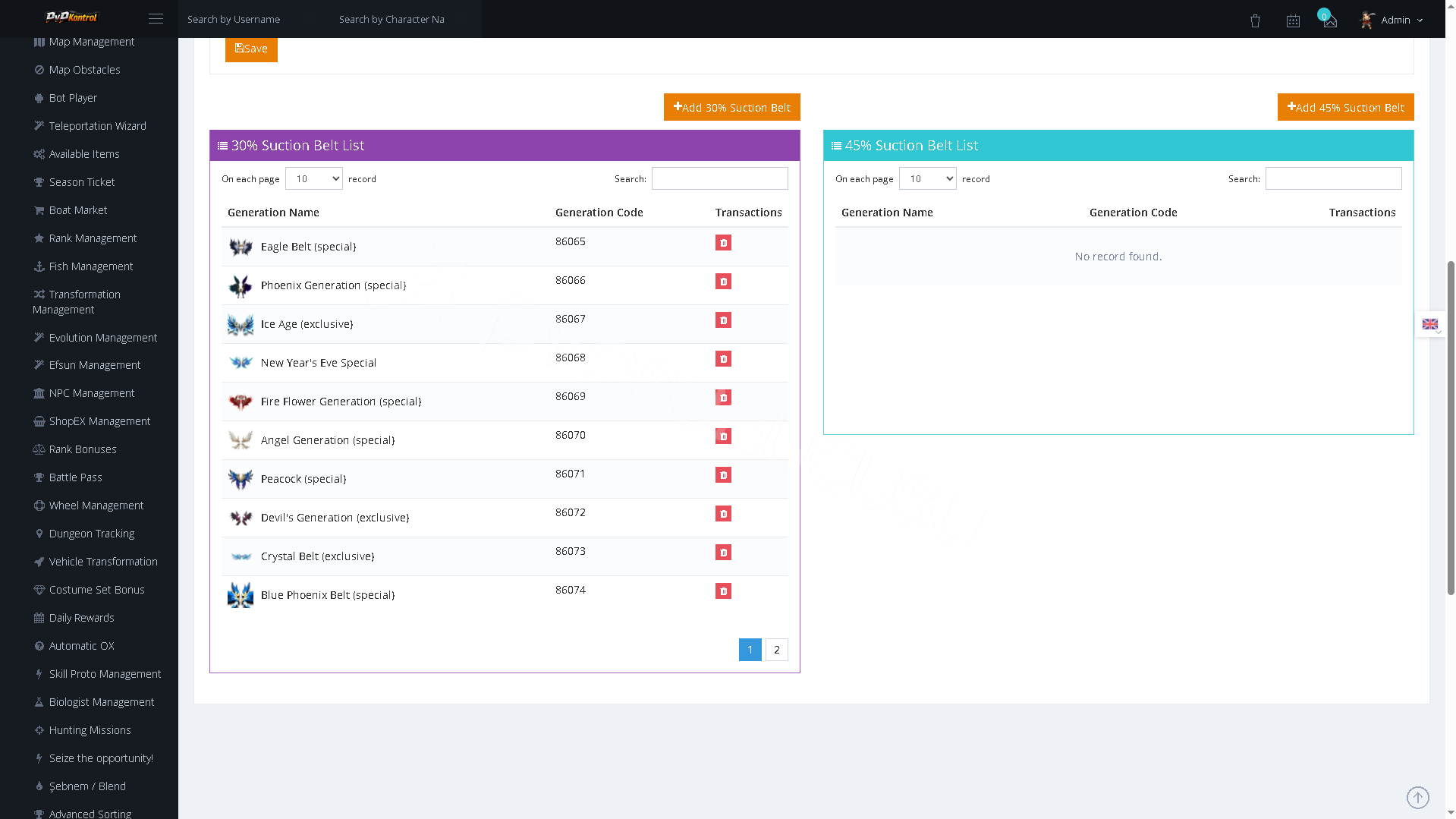Viewport: 1456px width, 819px height.
Task: Focus the 30% Suction Belt search field
Action: pyautogui.click(x=719, y=178)
